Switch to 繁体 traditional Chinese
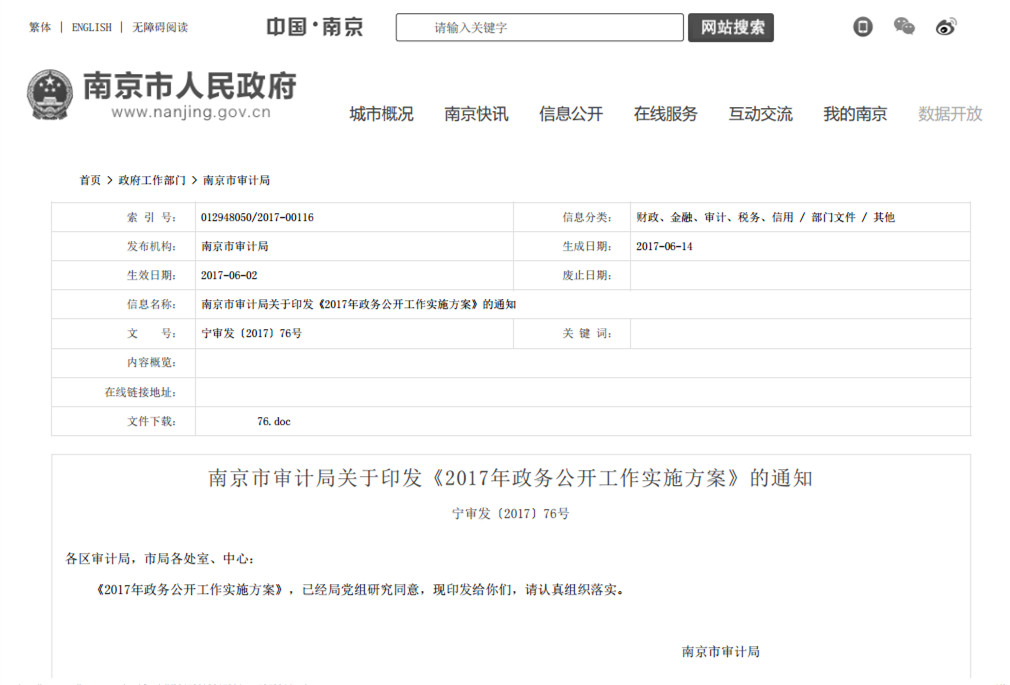The width and height of the screenshot is (1010, 685). click(40, 27)
